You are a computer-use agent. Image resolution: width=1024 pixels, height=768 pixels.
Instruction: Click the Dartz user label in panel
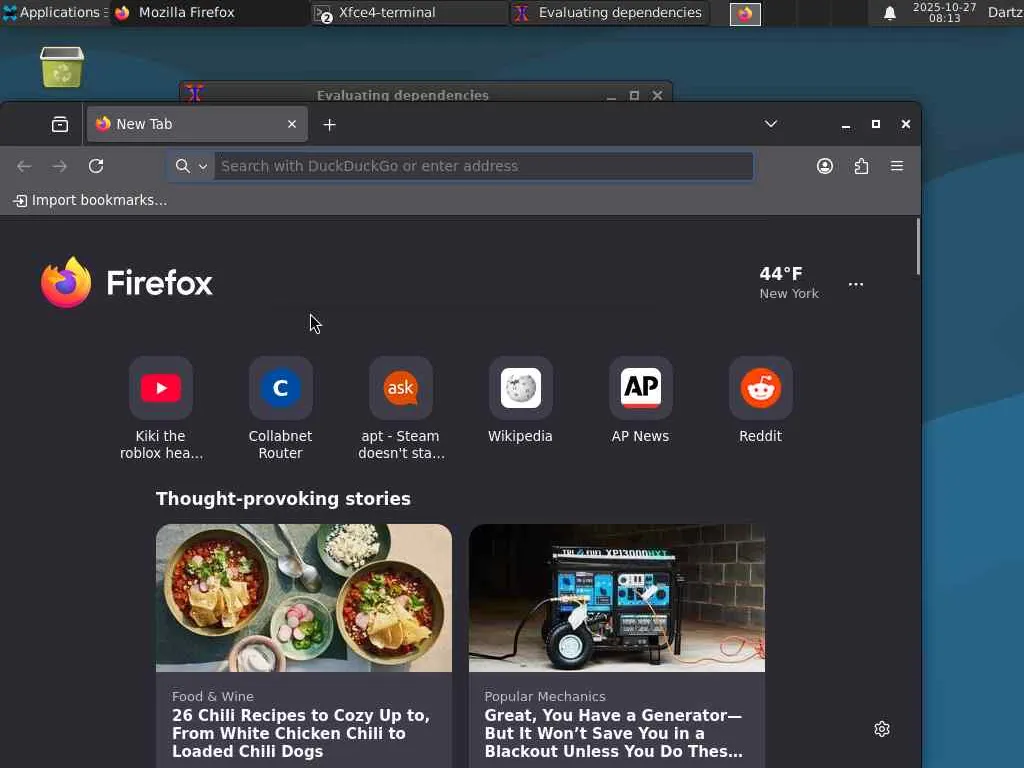1005,12
